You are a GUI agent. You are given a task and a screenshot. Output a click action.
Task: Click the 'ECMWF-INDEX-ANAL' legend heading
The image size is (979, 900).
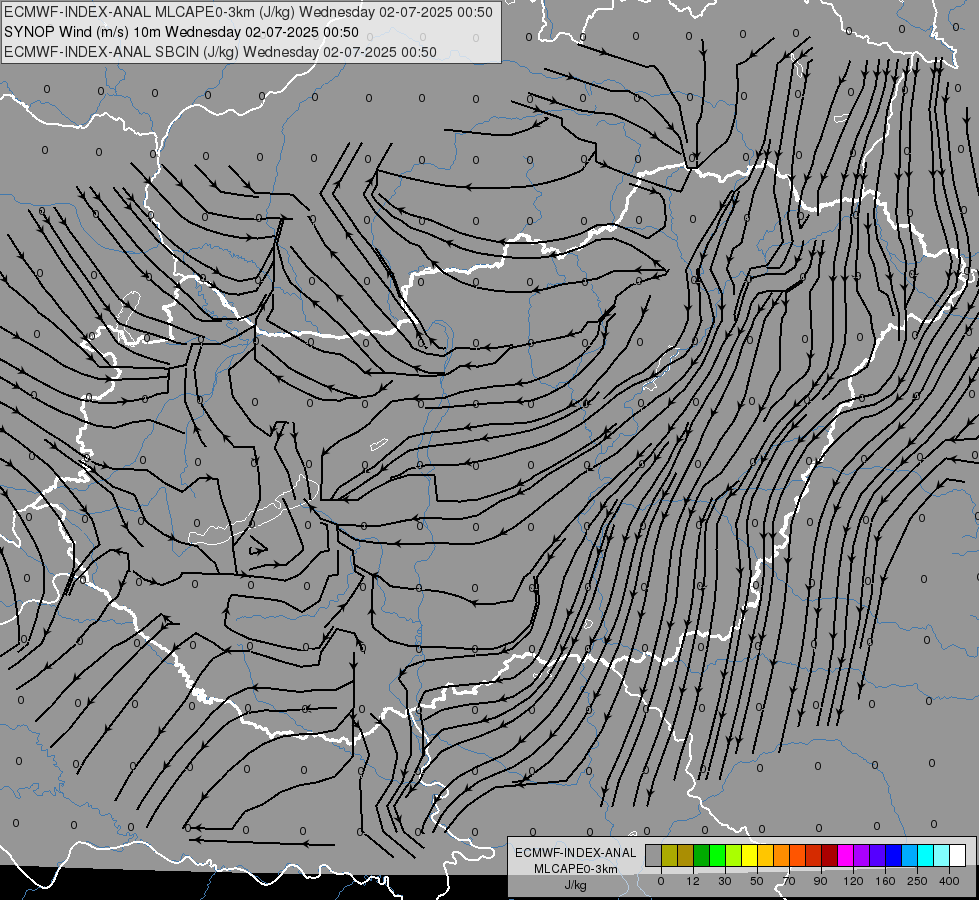pos(576,853)
